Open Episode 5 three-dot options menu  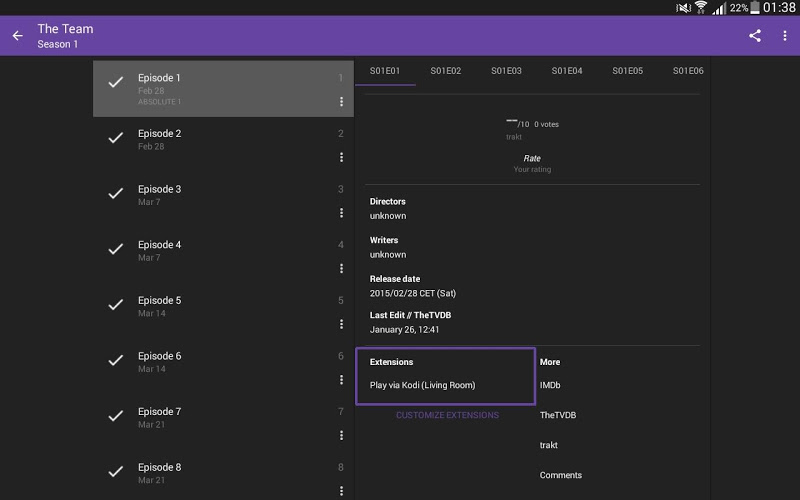click(x=341, y=324)
